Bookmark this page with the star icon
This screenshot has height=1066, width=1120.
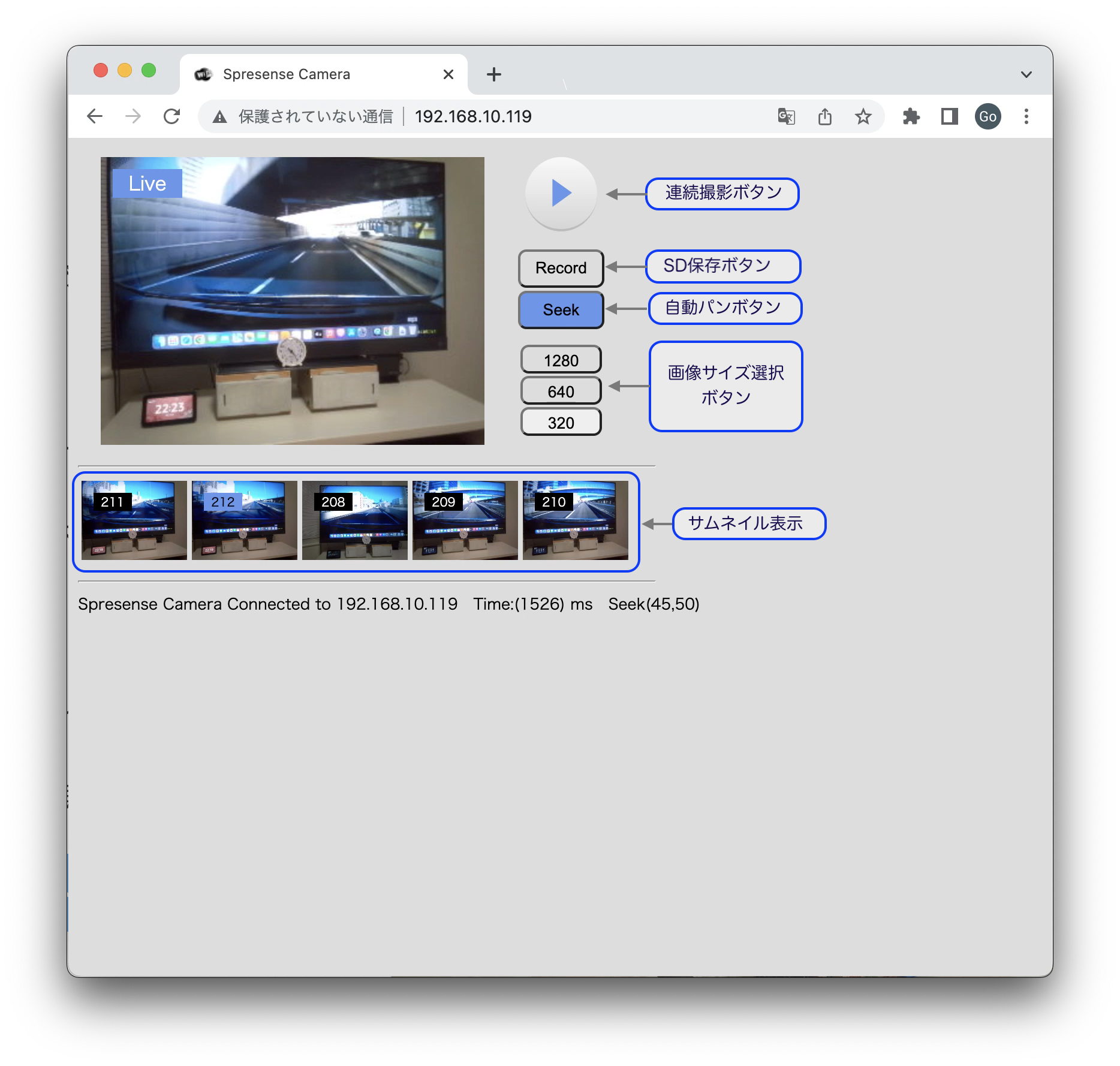[863, 116]
